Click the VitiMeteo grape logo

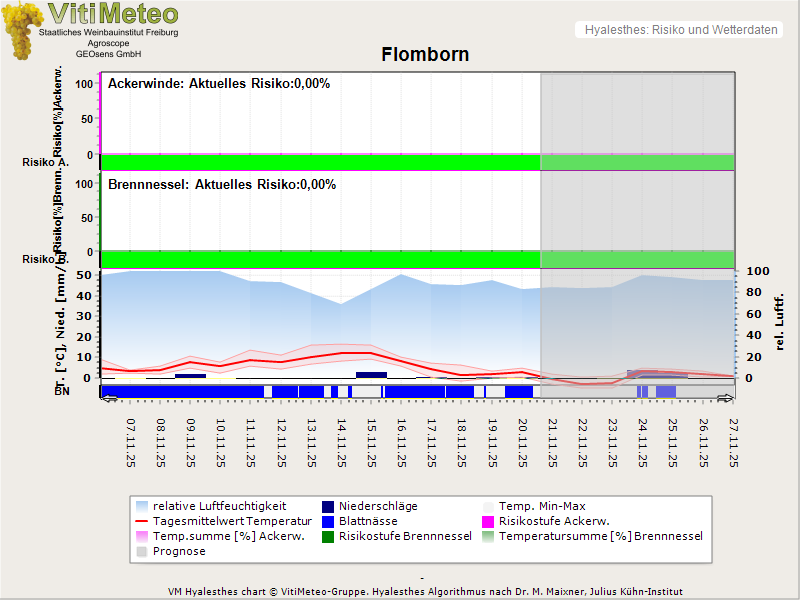pos(22,30)
